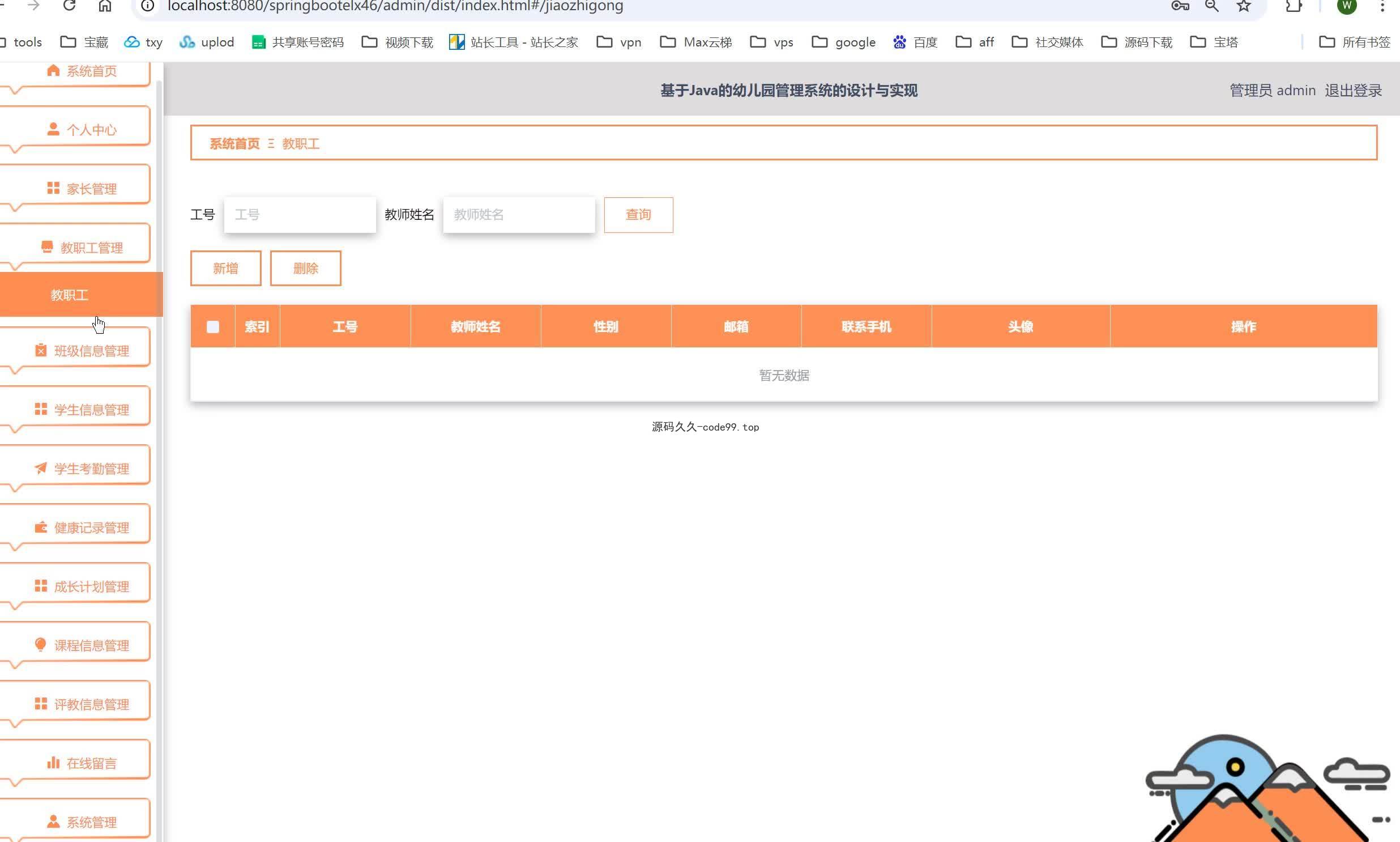
Task: Go forward with the browser arrow
Action: pos(33,6)
